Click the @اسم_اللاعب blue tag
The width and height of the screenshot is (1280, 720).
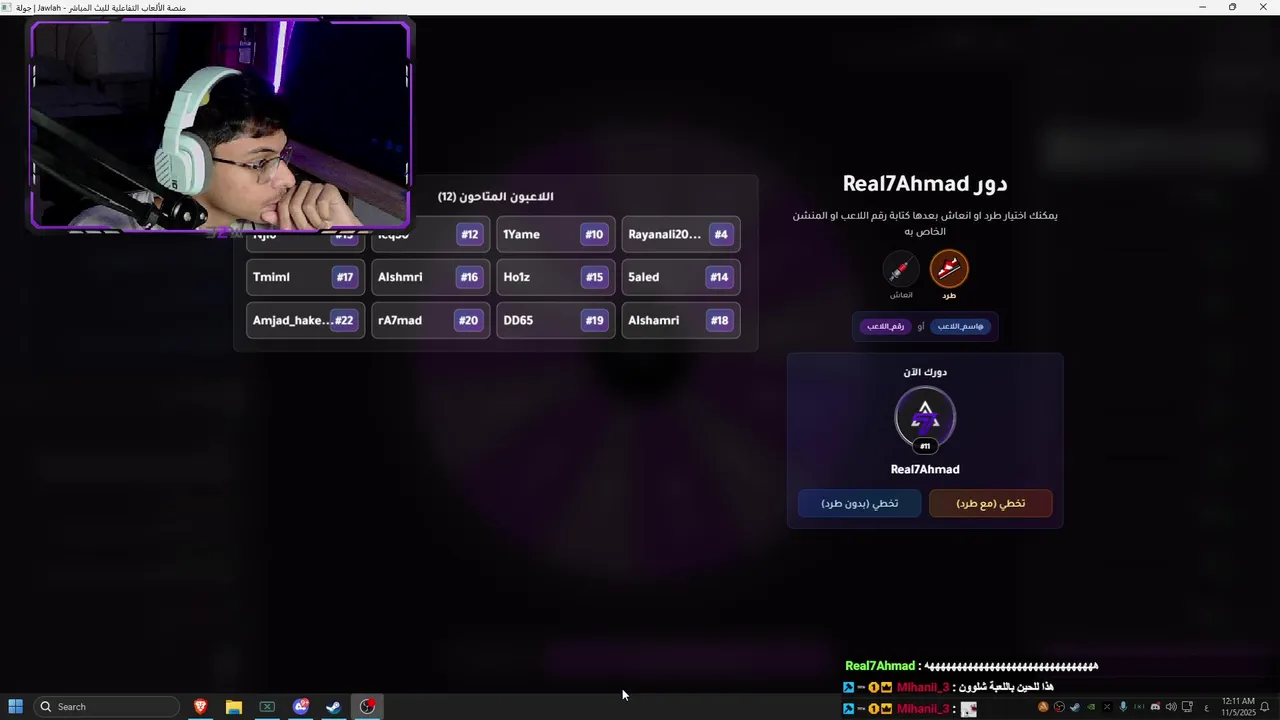[961, 326]
